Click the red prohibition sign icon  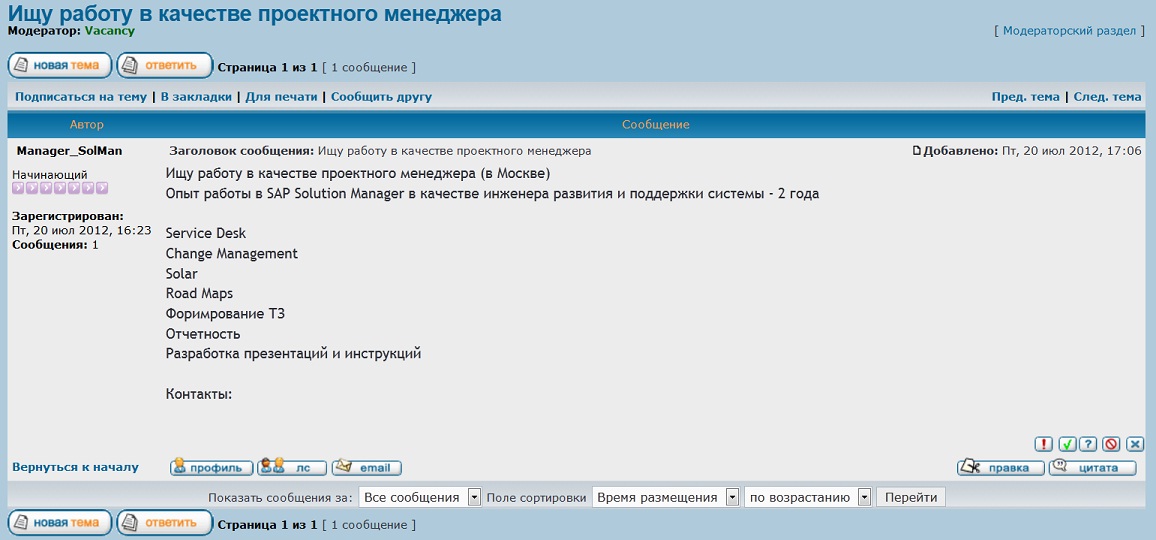1111,444
